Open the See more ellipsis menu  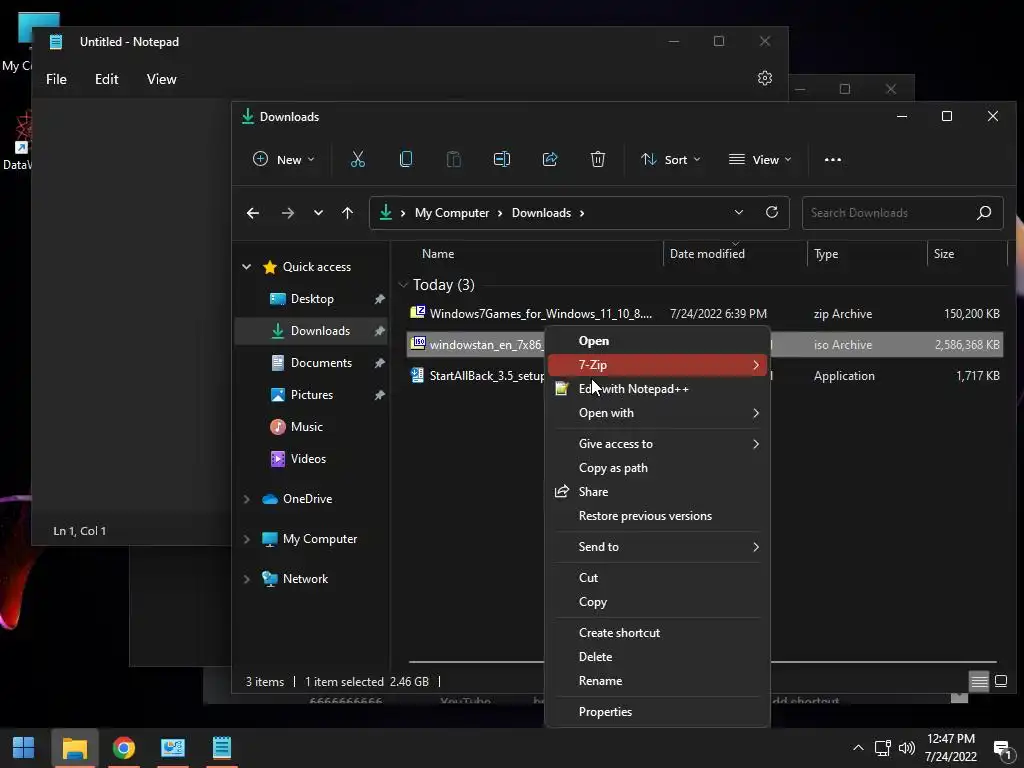click(833, 159)
